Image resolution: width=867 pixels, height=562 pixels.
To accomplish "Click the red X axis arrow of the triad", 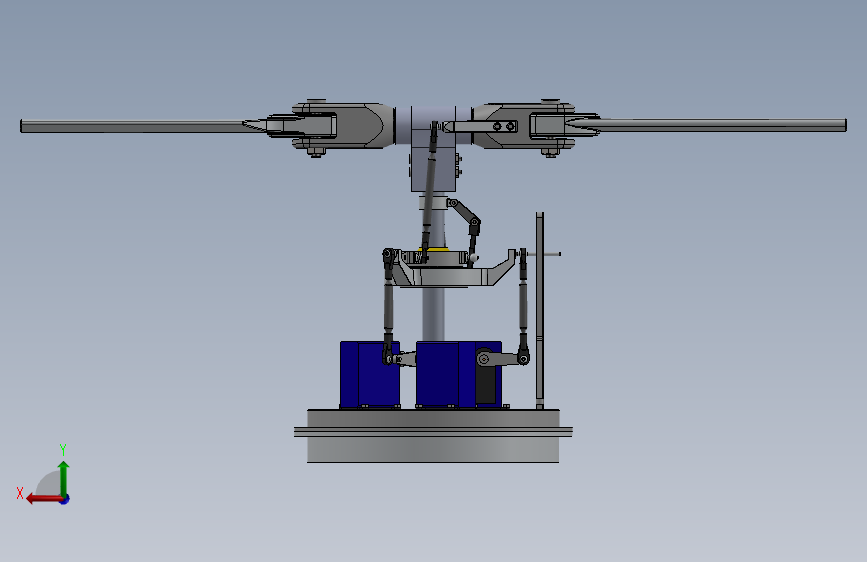I will (x=44, y=499).
